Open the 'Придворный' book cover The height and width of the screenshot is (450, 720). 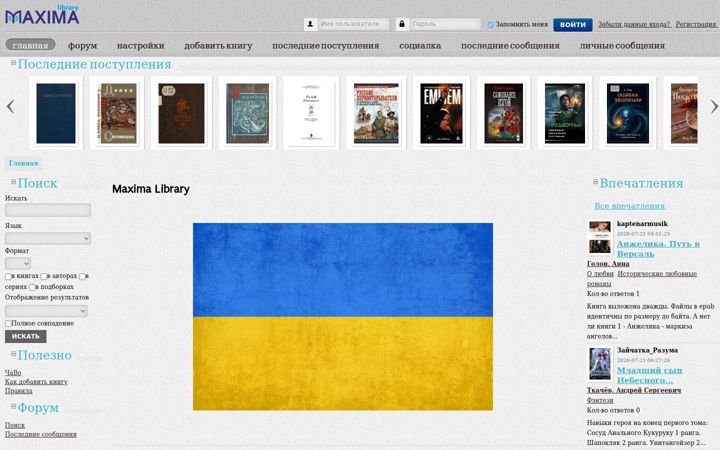pyautogui.click(x=565, y=113)
